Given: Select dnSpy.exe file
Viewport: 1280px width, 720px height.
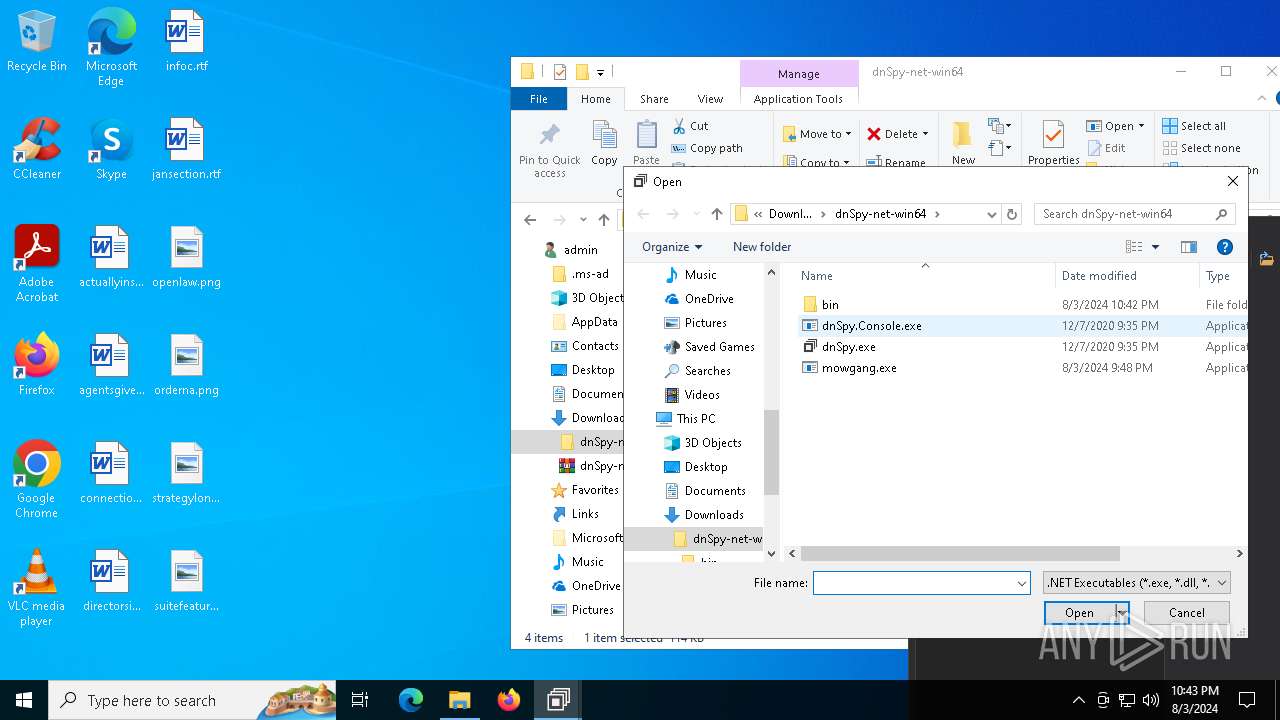Looking at the screenshot, I should 849,347.
